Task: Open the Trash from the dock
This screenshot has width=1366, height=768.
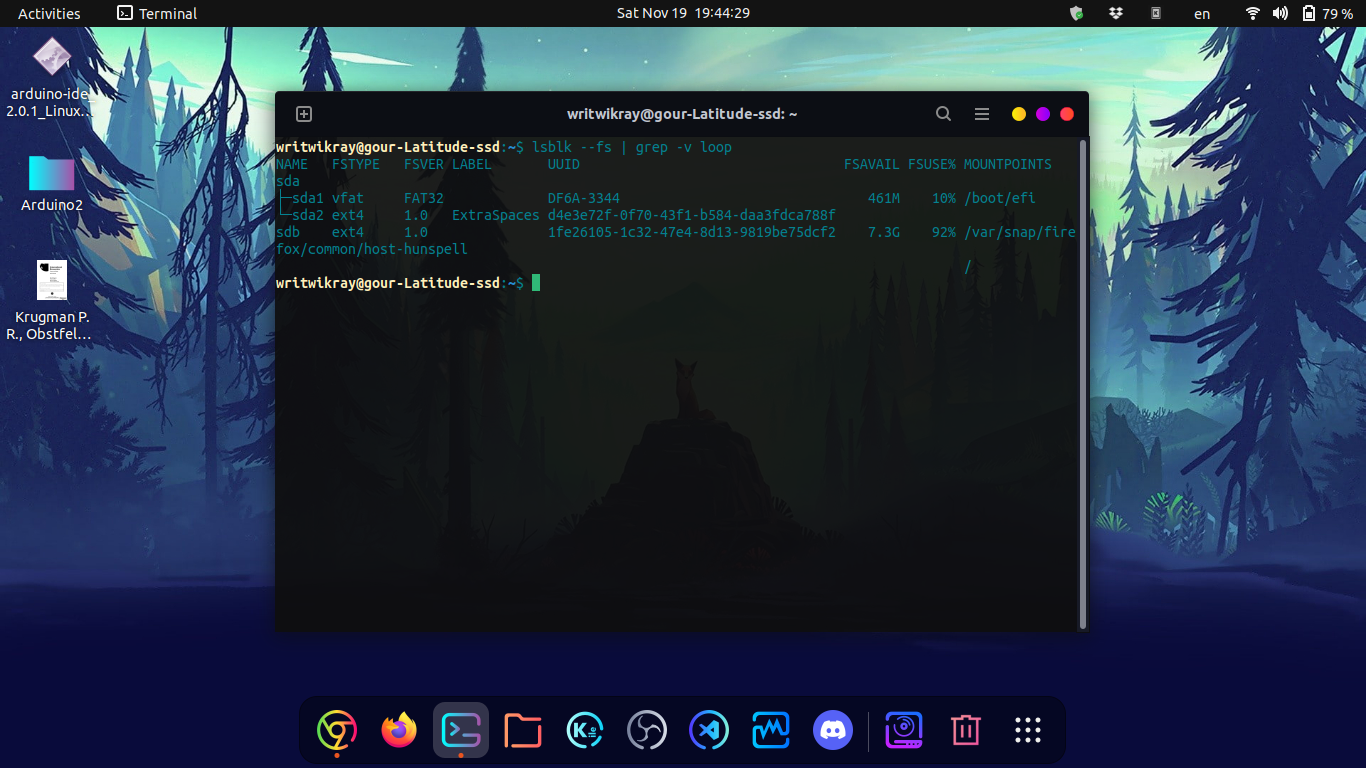Action: tap(965, 730)
